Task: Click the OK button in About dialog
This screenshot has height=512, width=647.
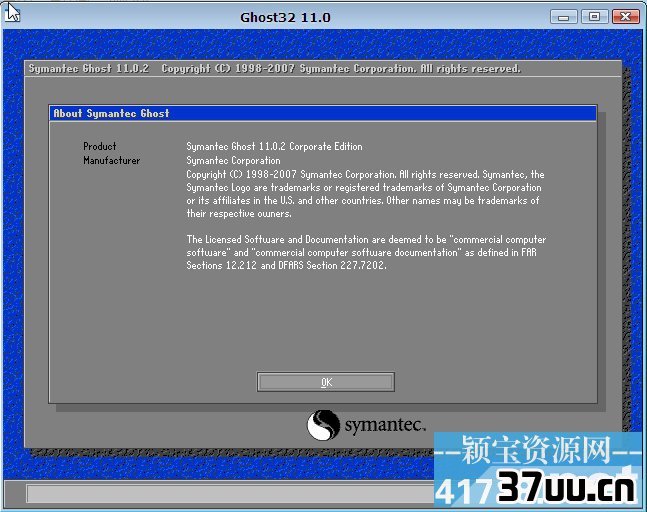Action: 326,382
